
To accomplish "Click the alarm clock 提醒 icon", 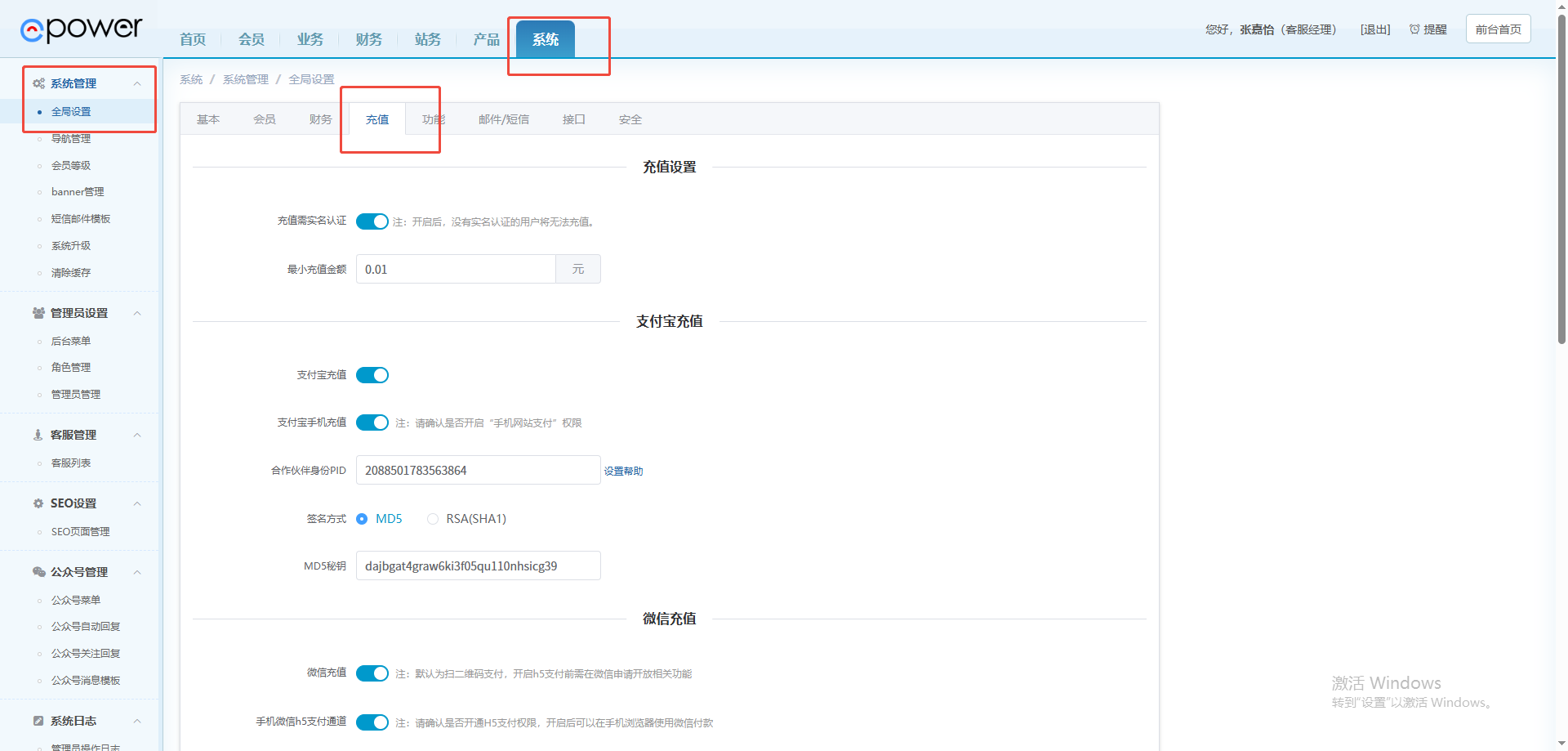I will click(1414, 29).
